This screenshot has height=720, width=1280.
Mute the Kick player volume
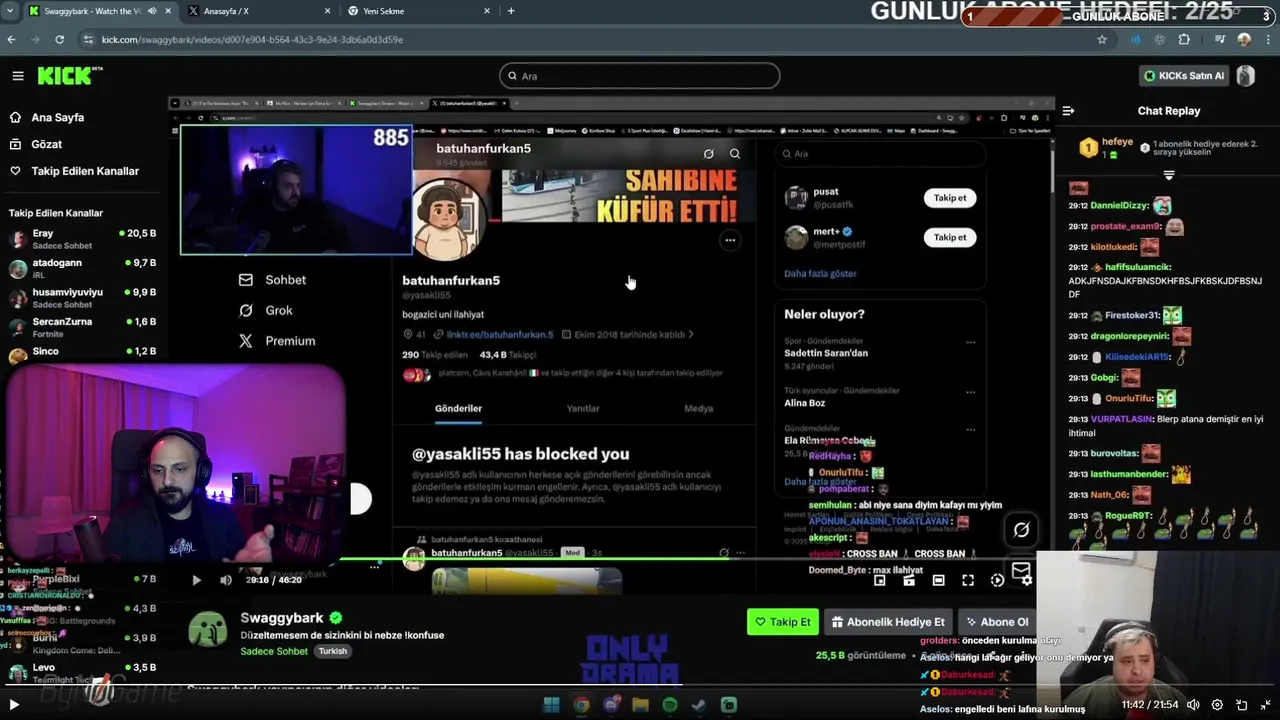coord(226,580)
